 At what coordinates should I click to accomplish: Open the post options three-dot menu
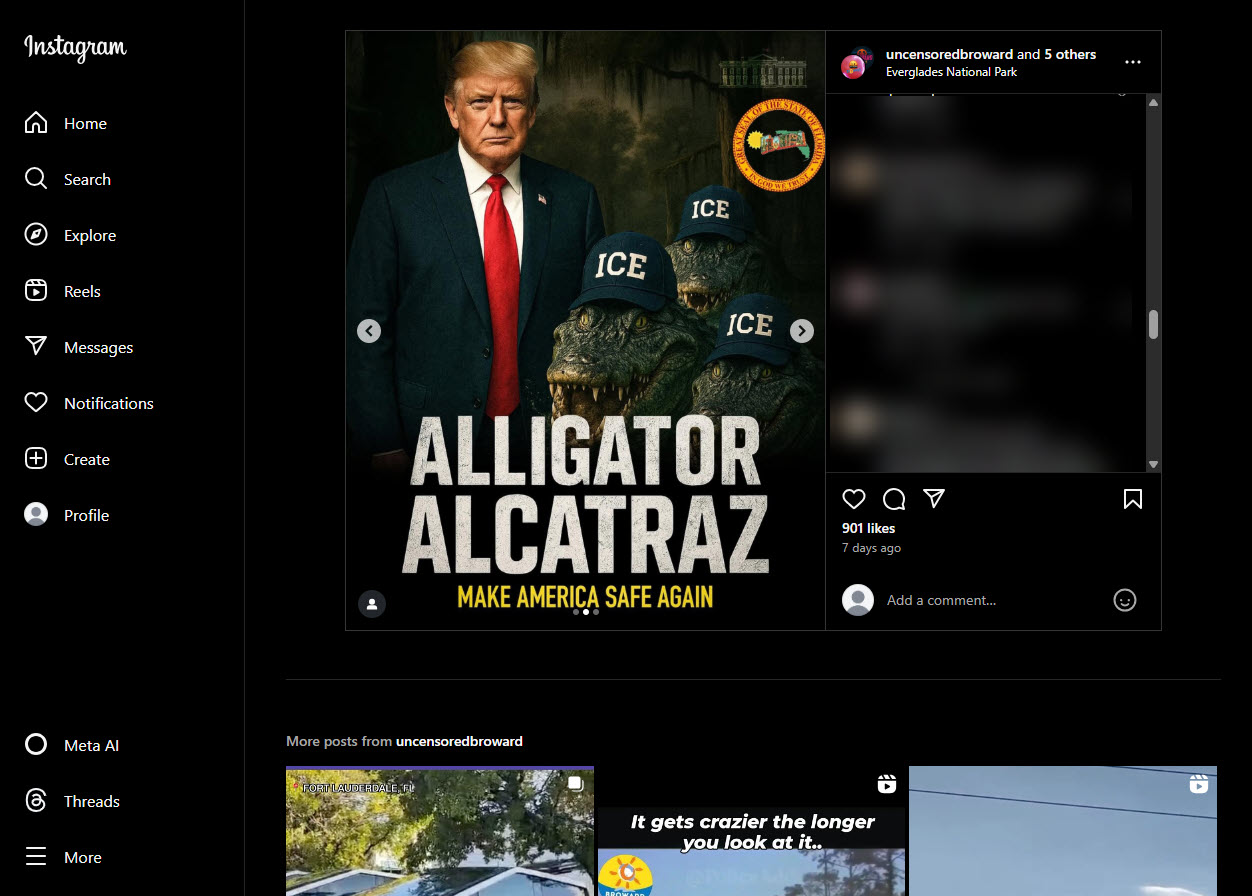[1132, 61]
